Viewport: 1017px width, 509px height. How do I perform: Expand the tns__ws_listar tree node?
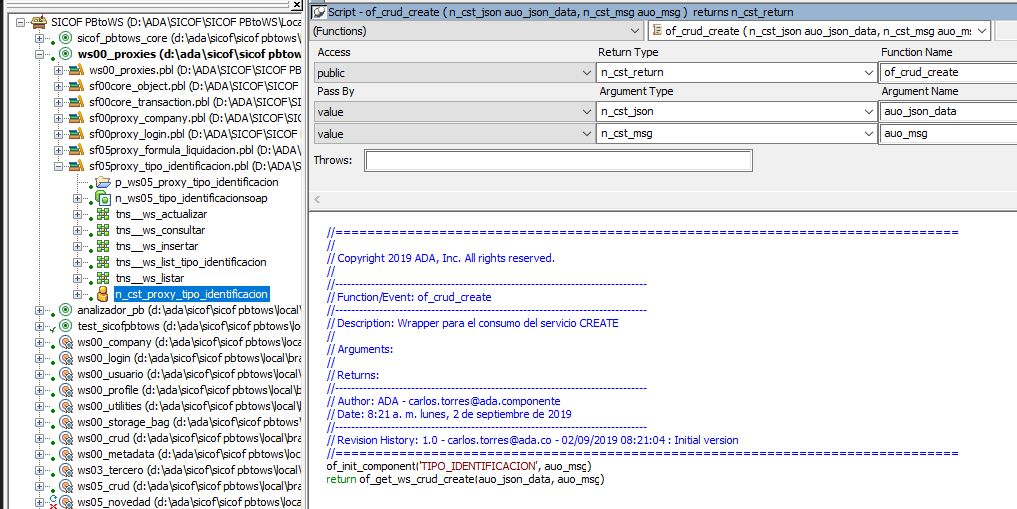(x=78, y=278)
